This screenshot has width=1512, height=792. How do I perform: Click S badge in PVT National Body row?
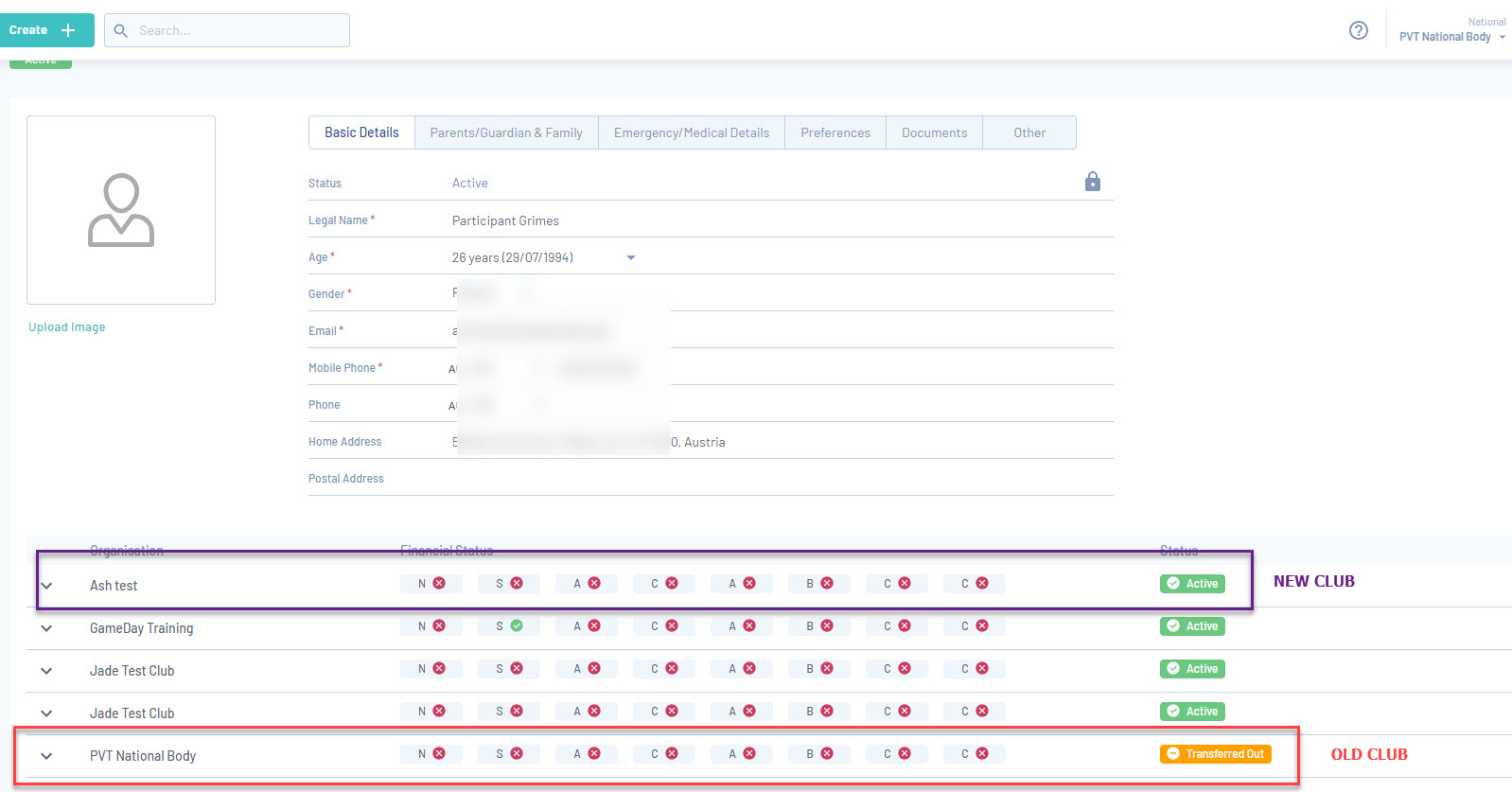tap(509, 754)
